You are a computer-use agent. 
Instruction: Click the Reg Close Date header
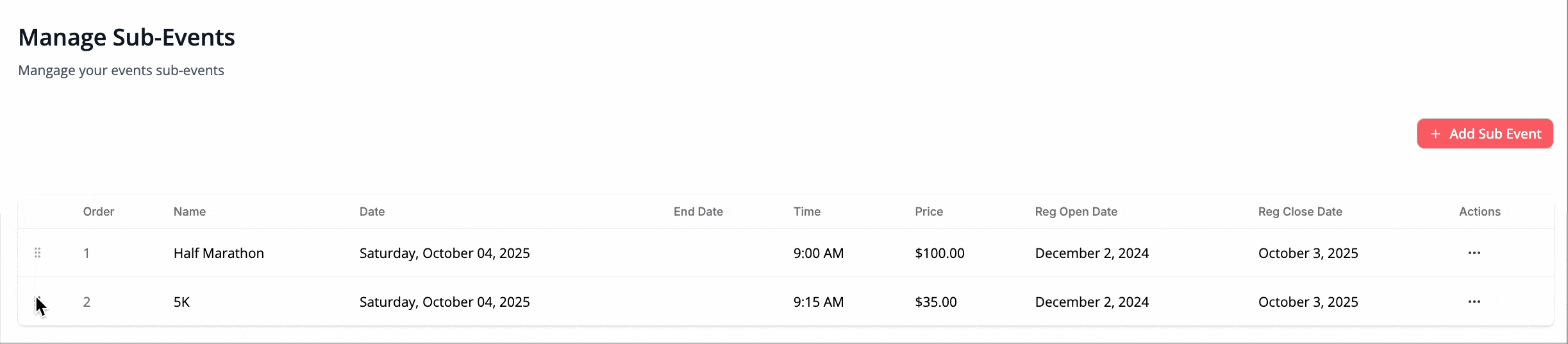(x=1300, y=212)
